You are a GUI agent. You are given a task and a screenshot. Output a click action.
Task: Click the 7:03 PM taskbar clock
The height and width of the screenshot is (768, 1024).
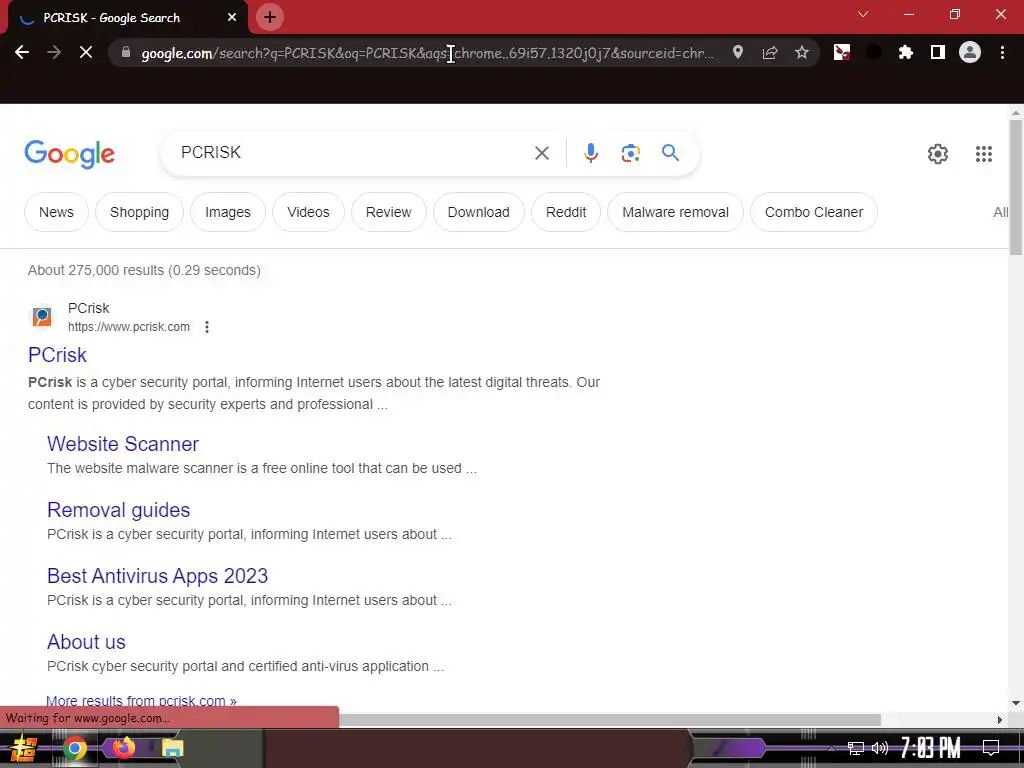tap(931, 748)
